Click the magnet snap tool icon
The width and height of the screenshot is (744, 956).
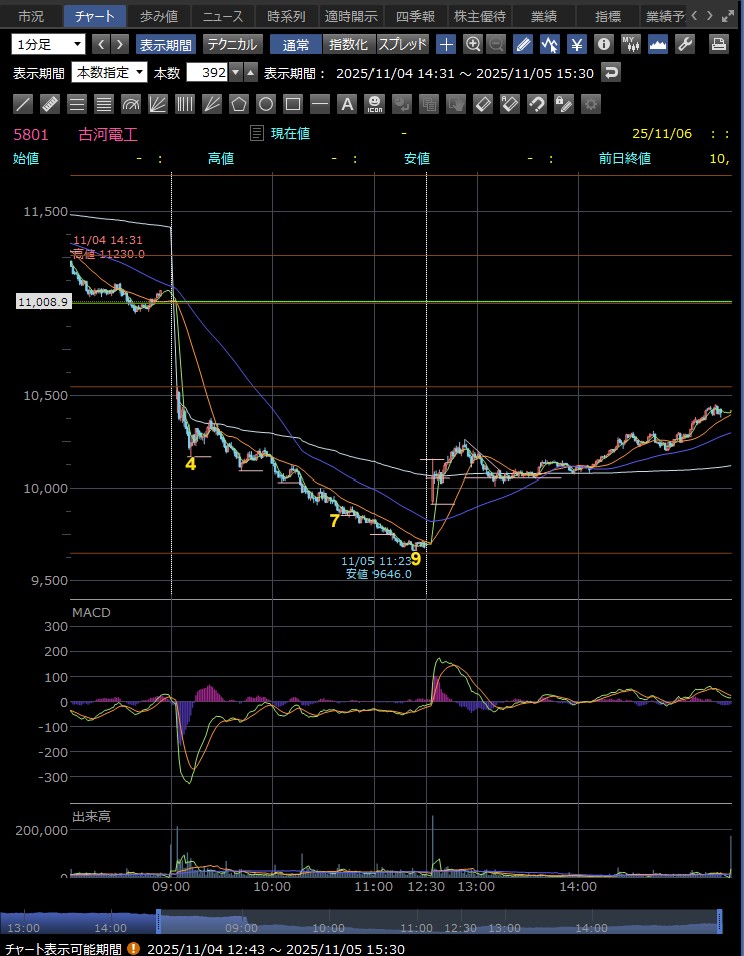537,104
